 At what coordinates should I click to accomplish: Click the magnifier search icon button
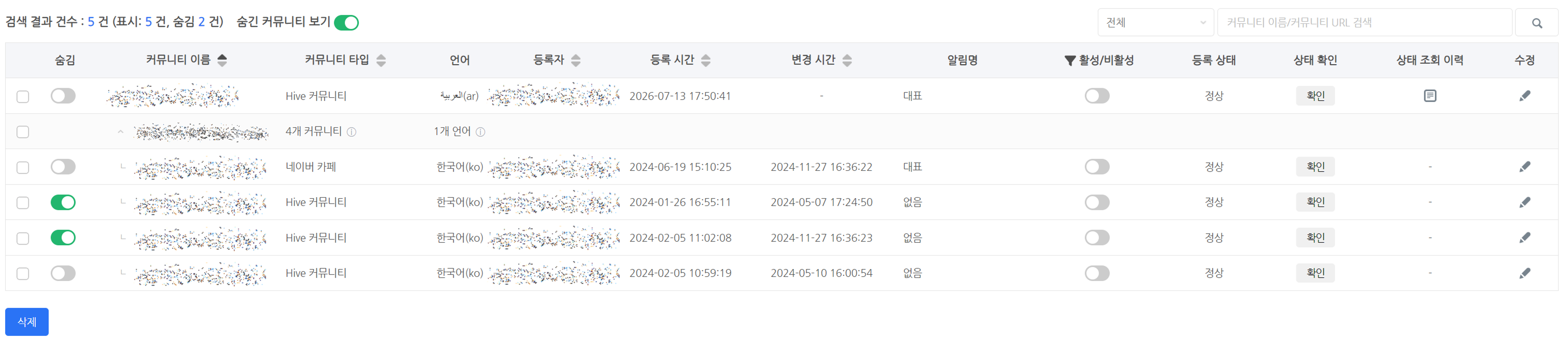[x=1537, y=22]
